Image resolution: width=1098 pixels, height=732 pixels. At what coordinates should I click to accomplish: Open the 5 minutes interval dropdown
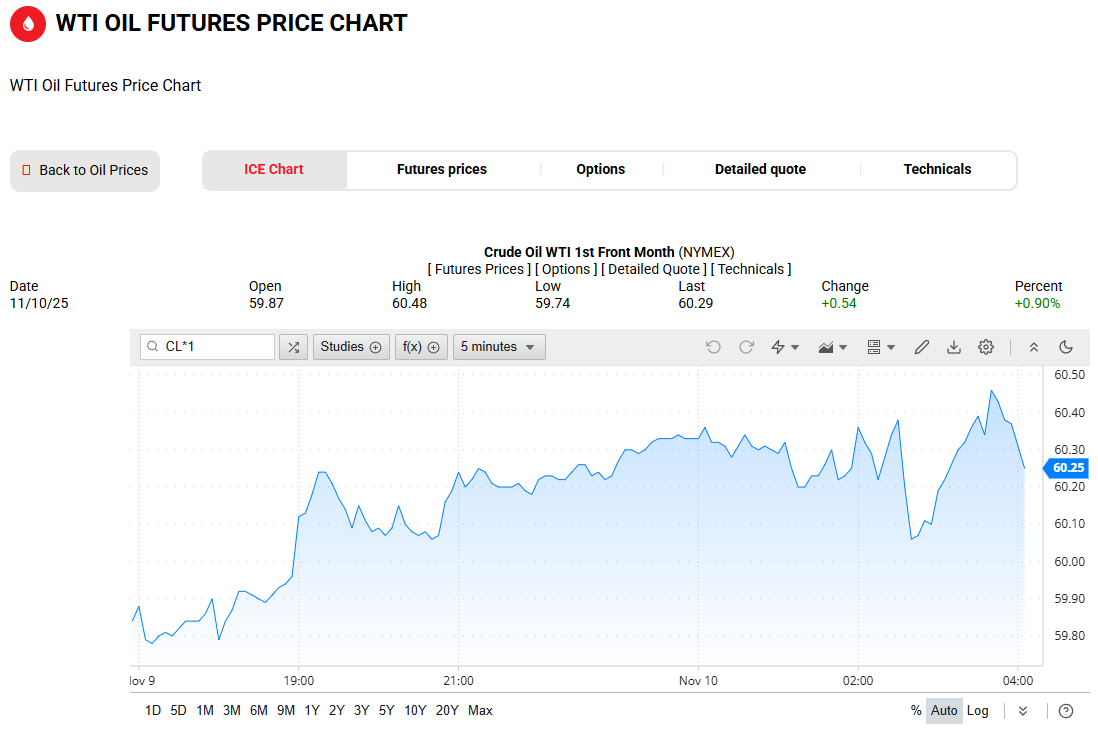[x=499, y=347]
